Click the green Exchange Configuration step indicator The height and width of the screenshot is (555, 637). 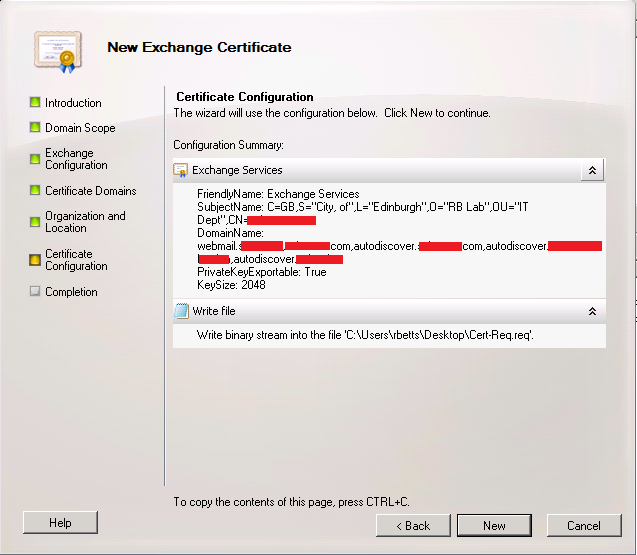(35, 158)
